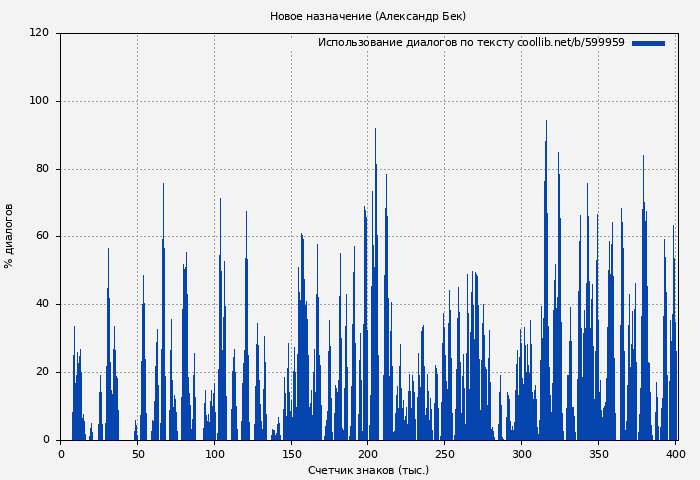Select the 60 tick on the y-axis
This screenshot has width=700, height=480.
click(42, 237)
